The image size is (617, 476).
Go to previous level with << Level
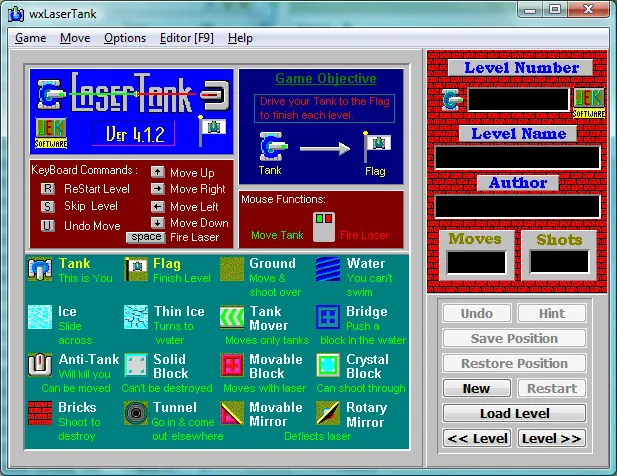477,438
